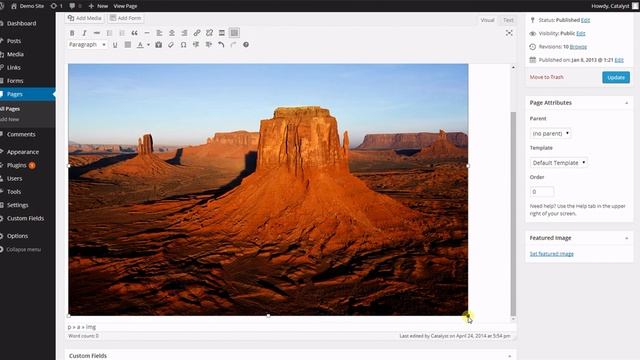Align content to the right
The image size is (640, 360).
tap(184, 33)
